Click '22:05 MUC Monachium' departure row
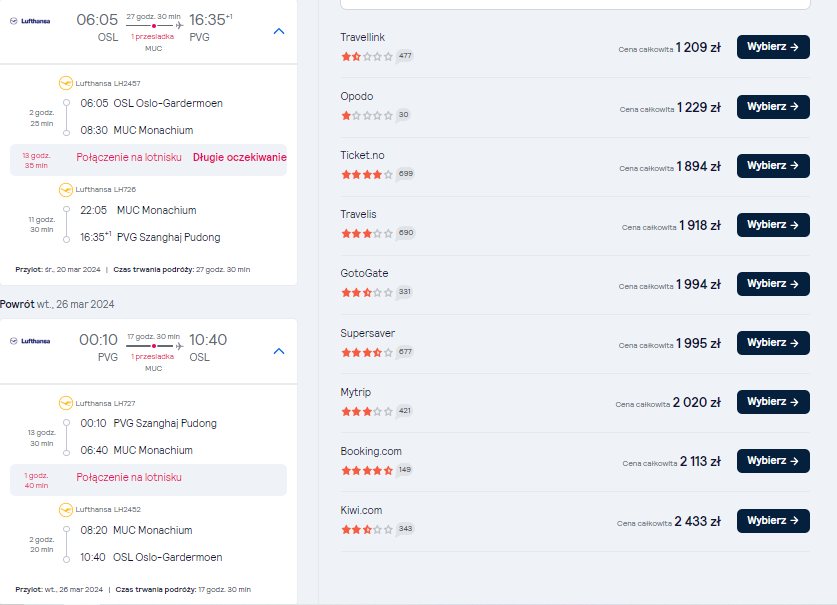The width and height of the screenshot is (837, 605). tap(138, 210)
